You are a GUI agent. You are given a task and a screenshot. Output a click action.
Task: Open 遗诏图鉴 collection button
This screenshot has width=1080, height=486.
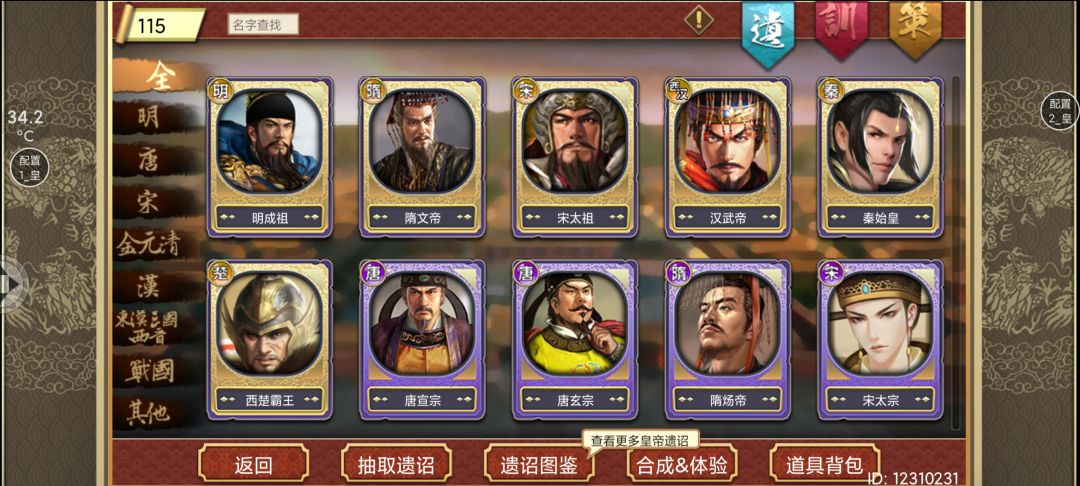tap(539, 465)
